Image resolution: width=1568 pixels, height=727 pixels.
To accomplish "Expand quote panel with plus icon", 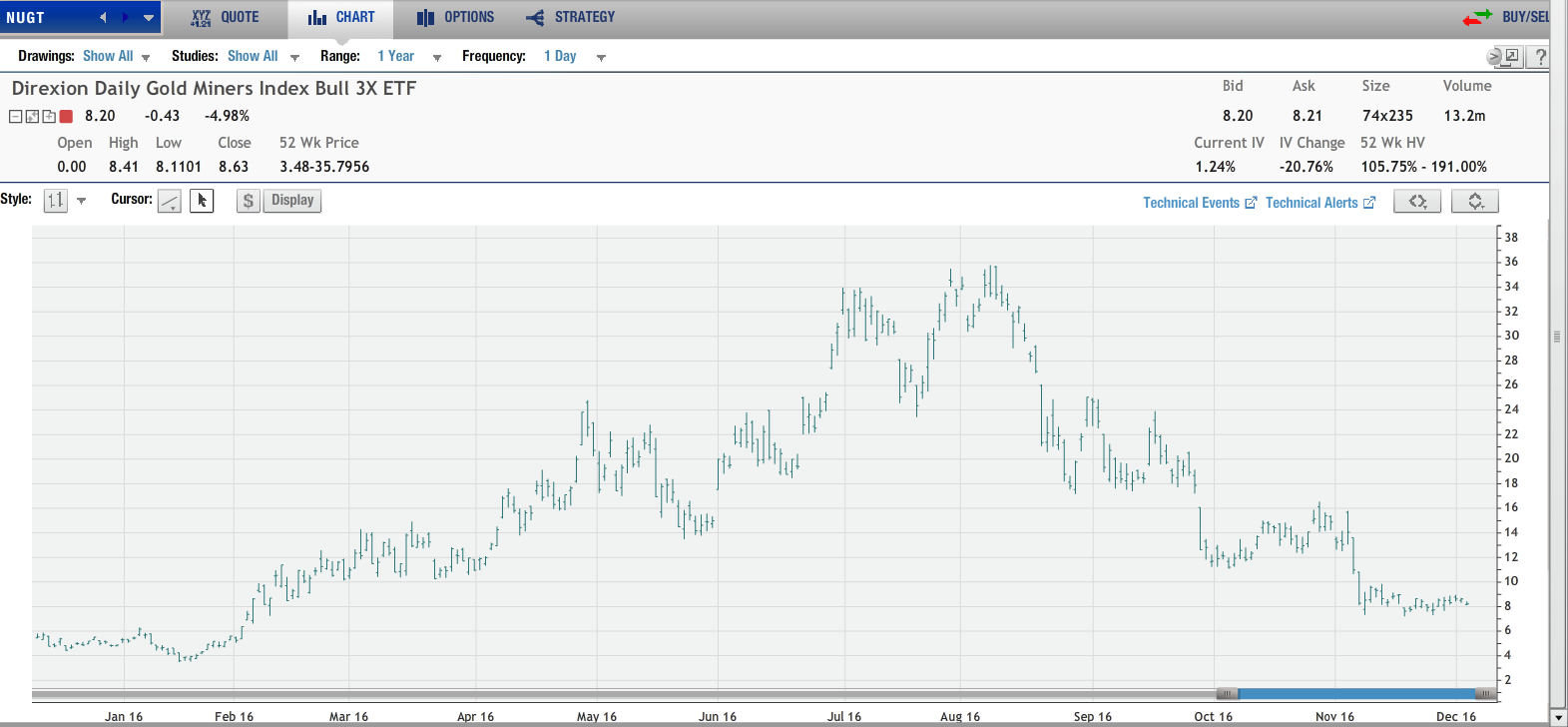I will (48, 117).
